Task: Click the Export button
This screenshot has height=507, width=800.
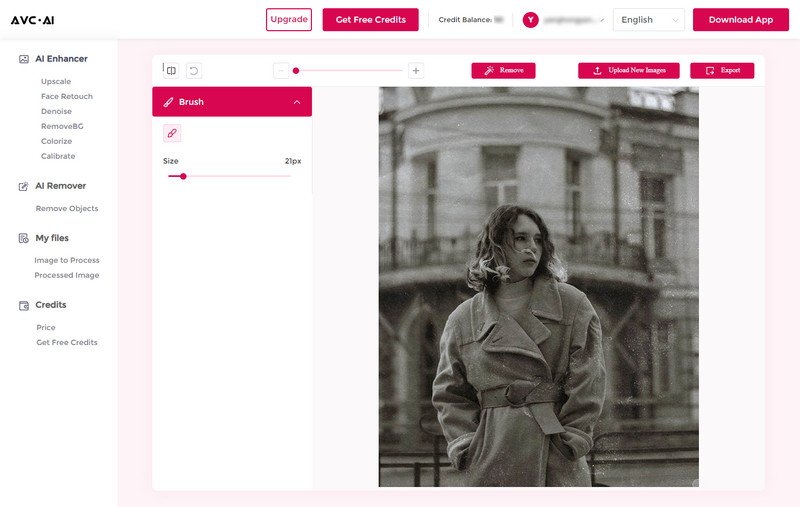Action: tap(722, 70)
